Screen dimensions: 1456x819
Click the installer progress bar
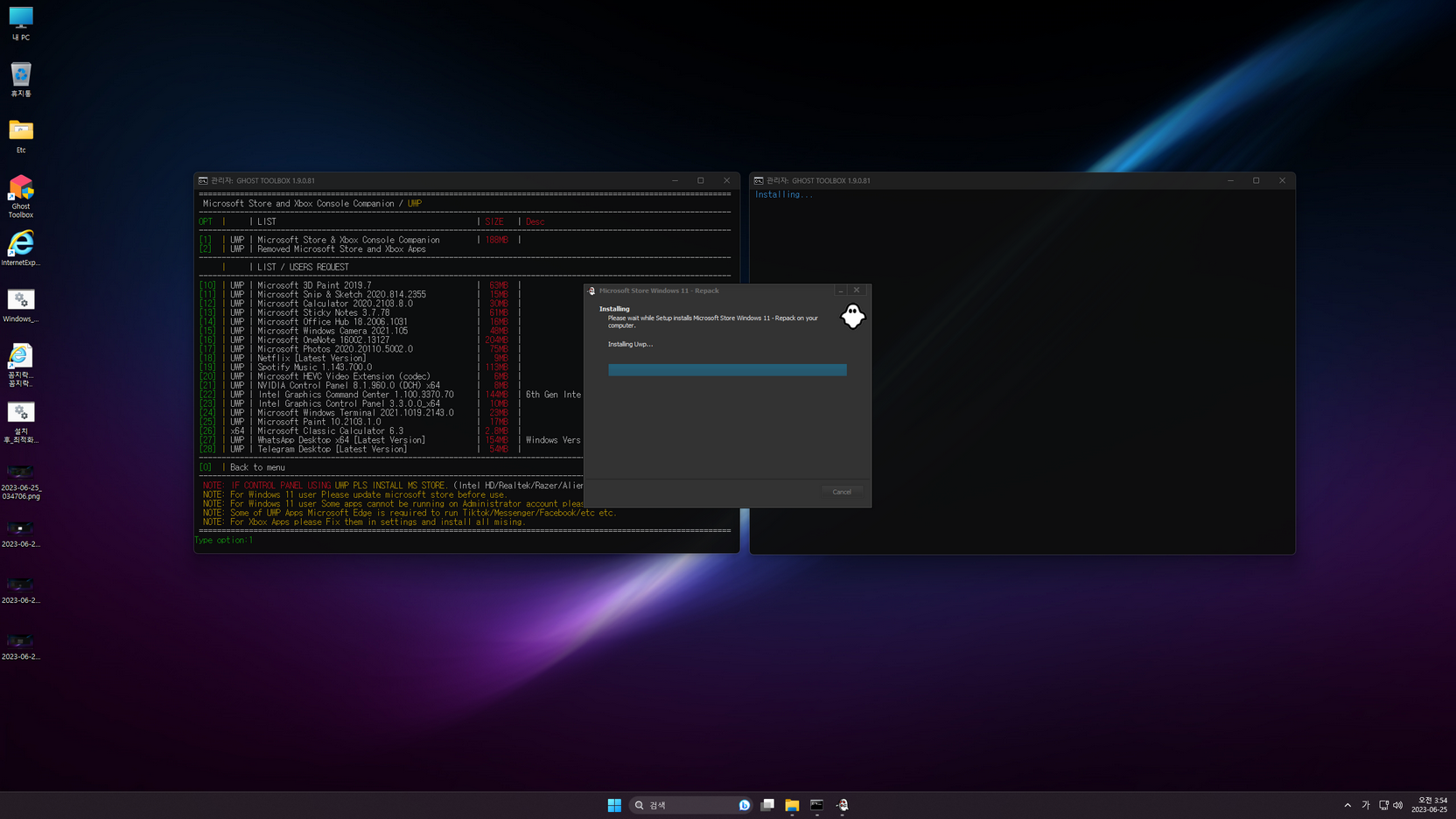pyautogui.click(x=727, y=370)
